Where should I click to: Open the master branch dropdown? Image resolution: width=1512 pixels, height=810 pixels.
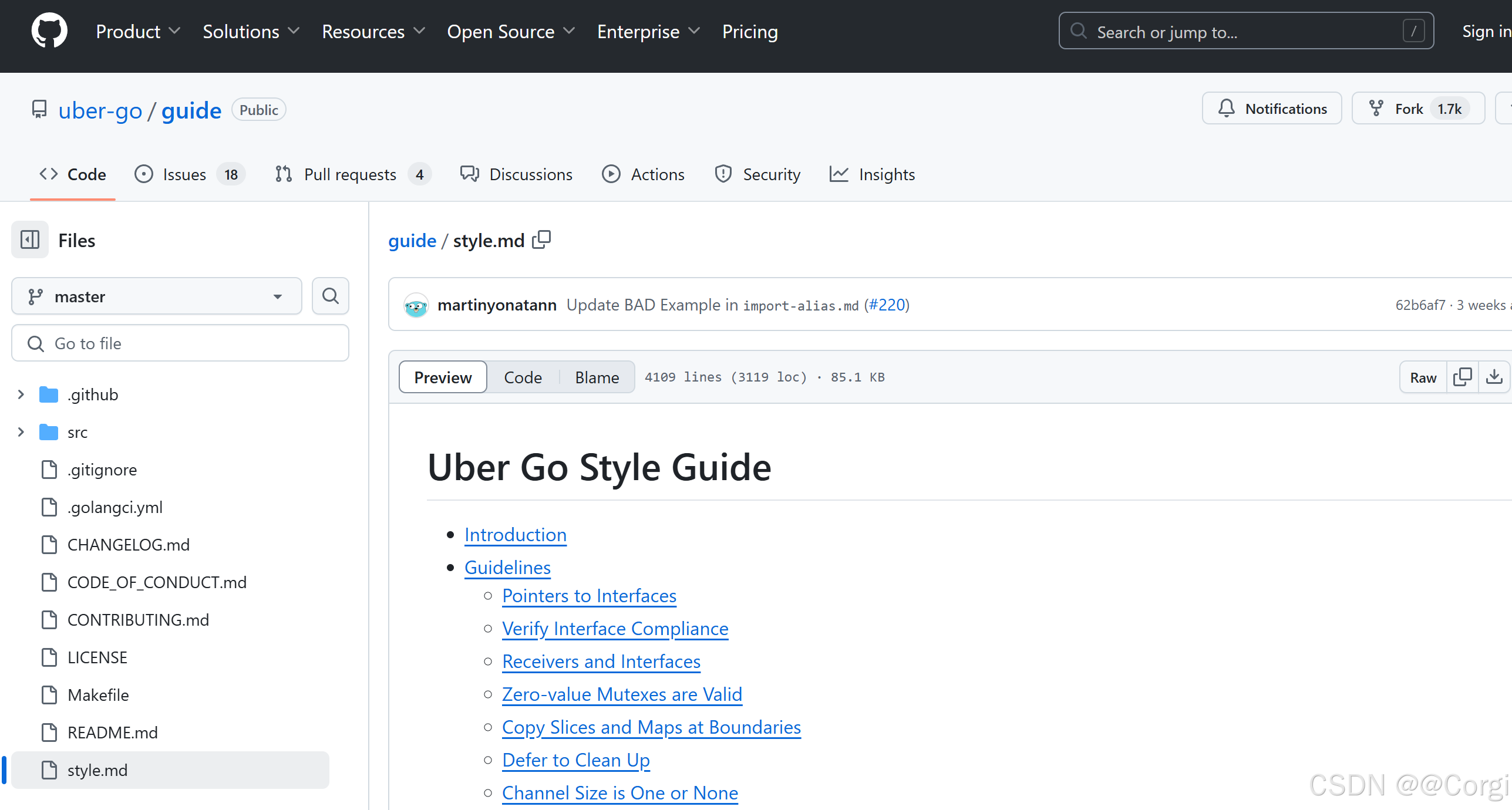pos(156,296)
